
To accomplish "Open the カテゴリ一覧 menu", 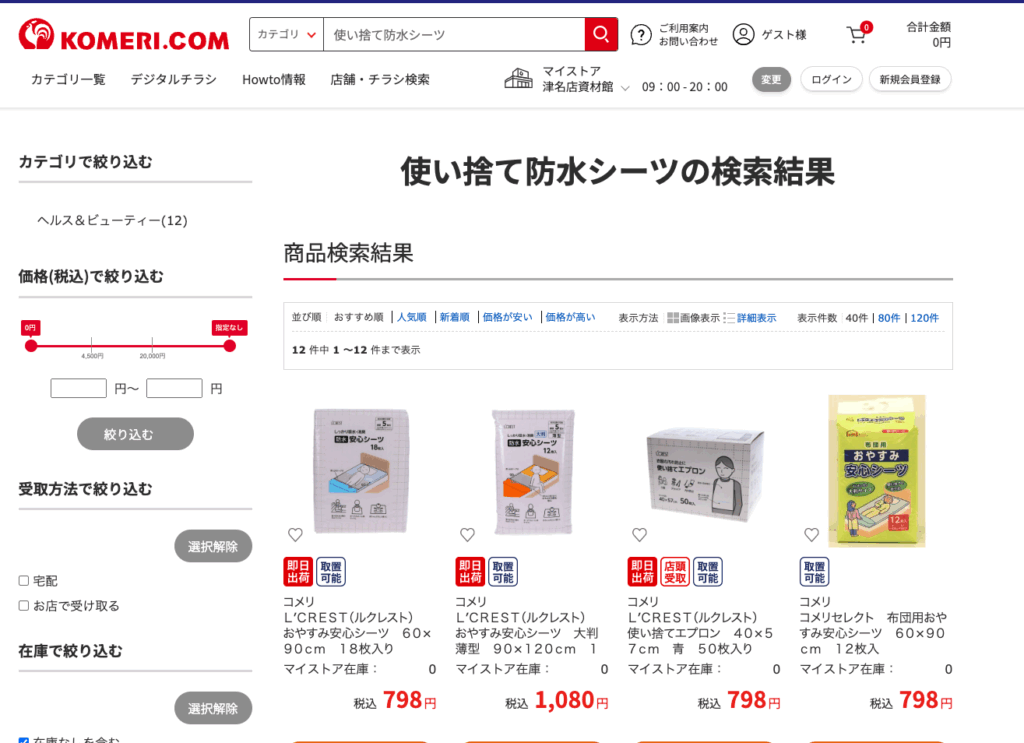I will 69,80.
